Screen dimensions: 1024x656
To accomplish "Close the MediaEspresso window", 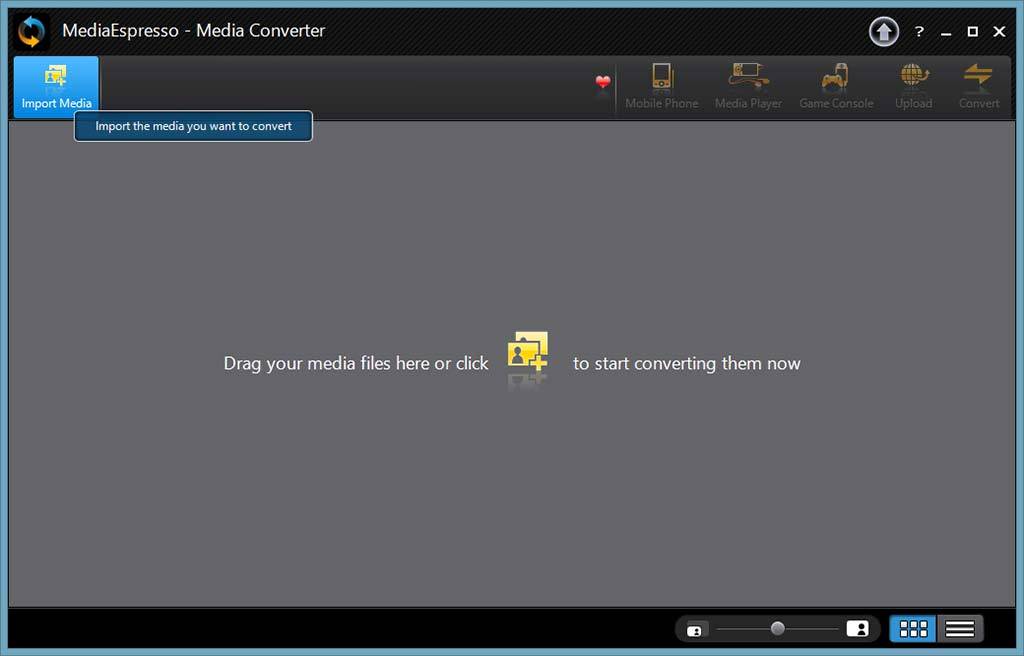I will click(x=999, y=31).
